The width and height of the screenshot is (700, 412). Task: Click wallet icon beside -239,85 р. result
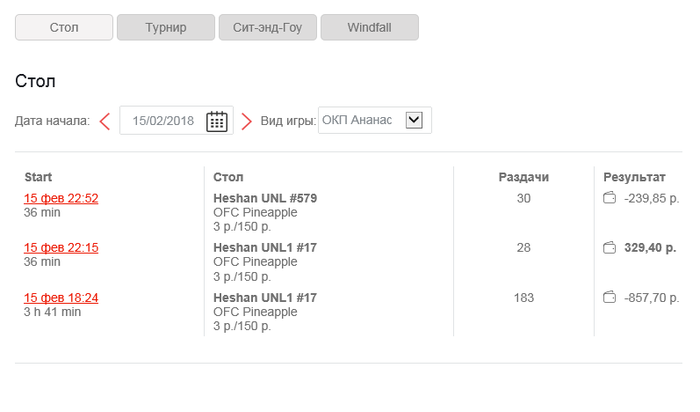pos(609,198)
